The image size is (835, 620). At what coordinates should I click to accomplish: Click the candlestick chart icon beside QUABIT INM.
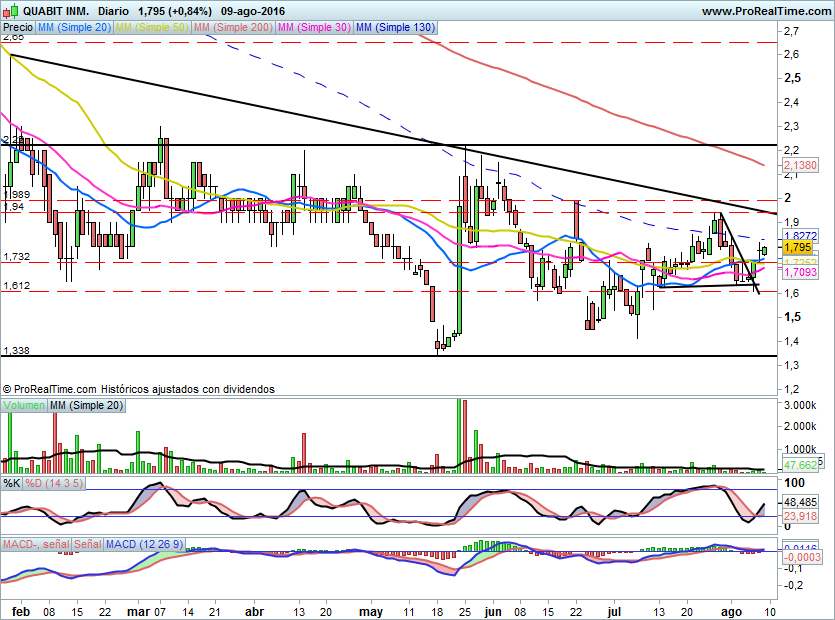[11, 11]
